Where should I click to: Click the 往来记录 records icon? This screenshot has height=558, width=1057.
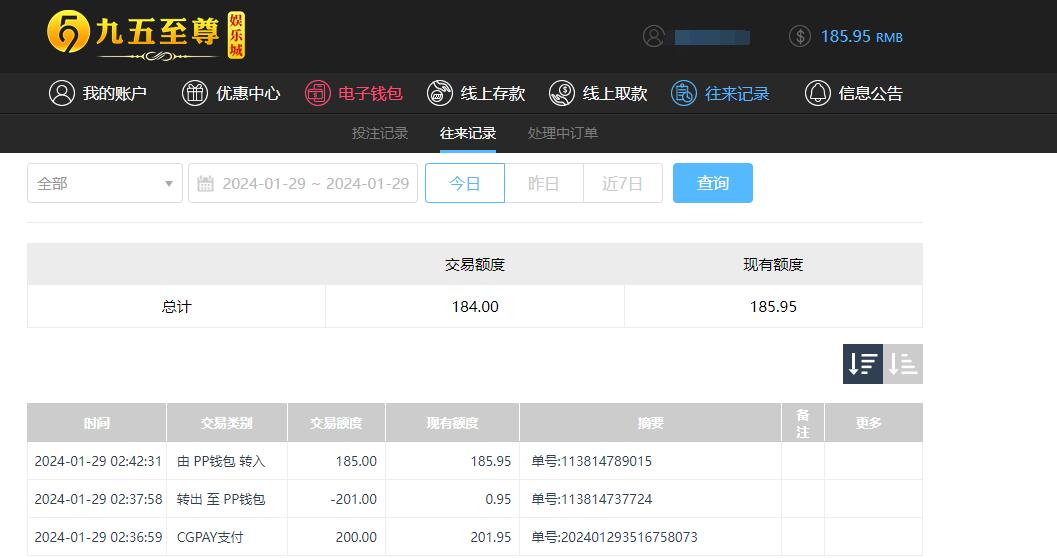[x=684, y=93]
